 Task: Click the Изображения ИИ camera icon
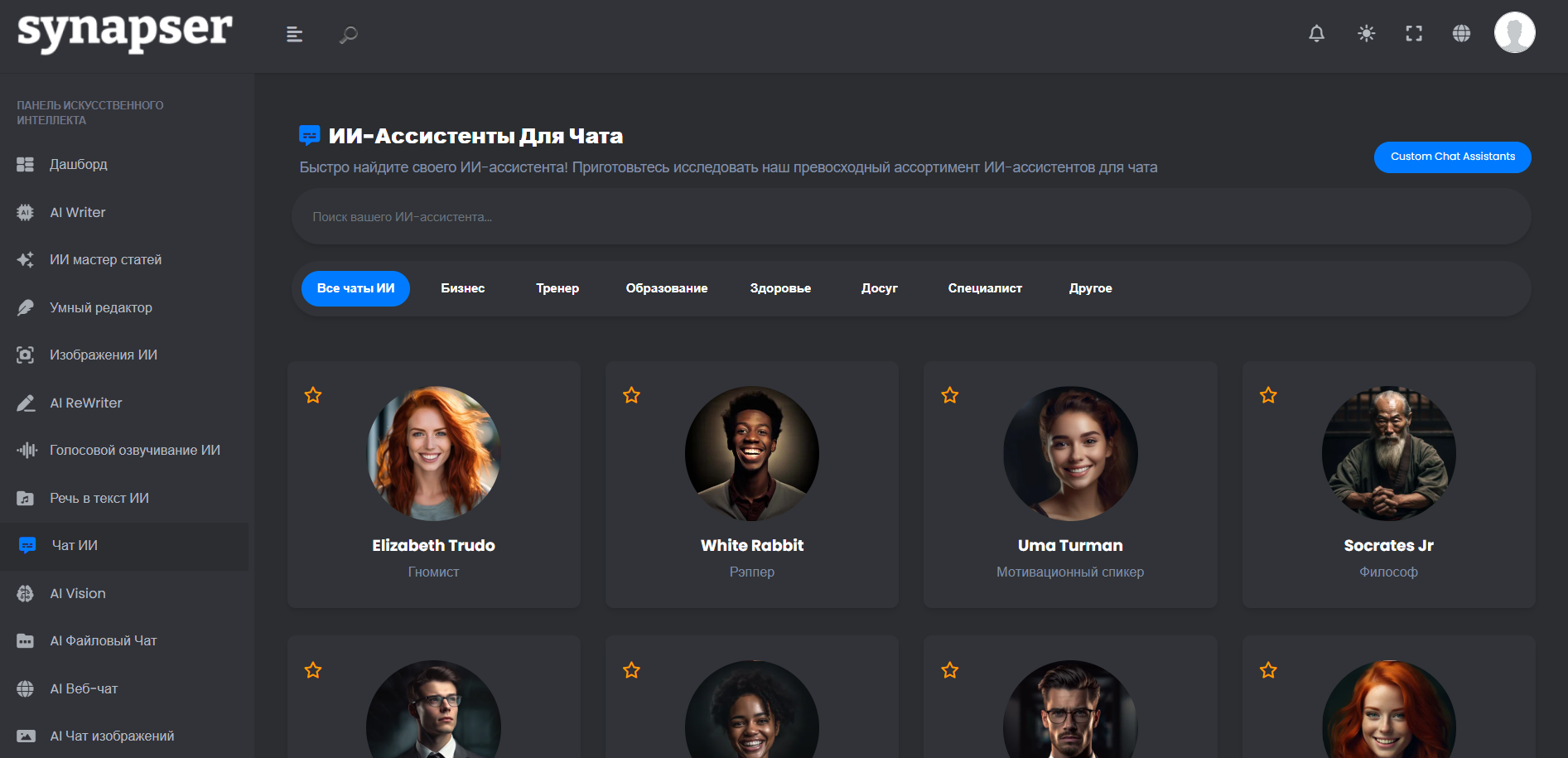click(x=26, y=355)
